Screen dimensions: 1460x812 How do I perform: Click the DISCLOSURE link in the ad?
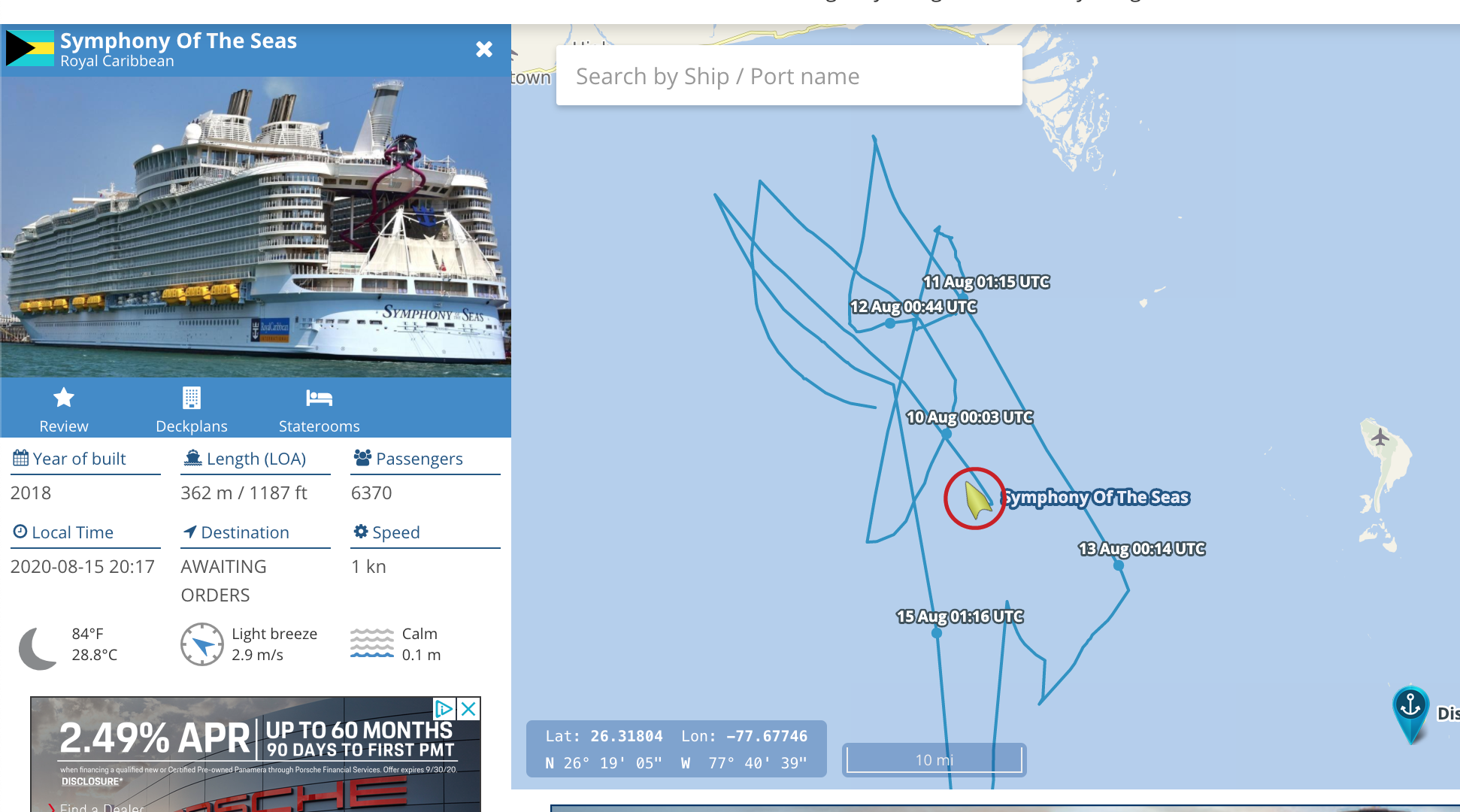pyautogui.click(x=92, y=782)
